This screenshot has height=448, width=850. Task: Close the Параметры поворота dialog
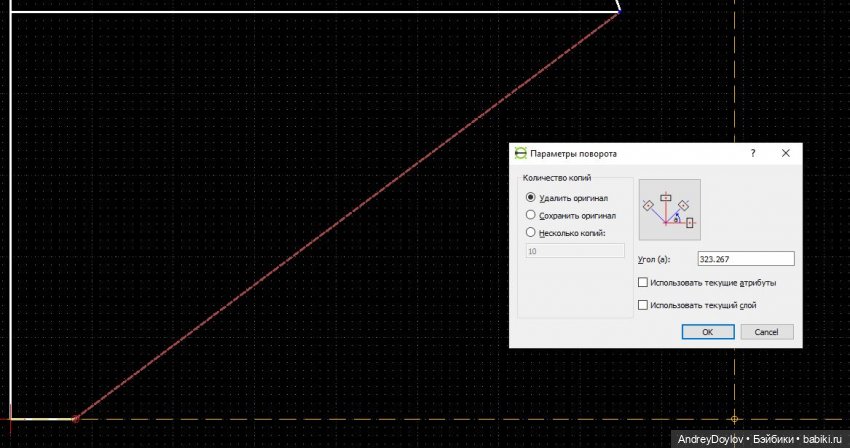pyautogui.click(x=786, y=154)
